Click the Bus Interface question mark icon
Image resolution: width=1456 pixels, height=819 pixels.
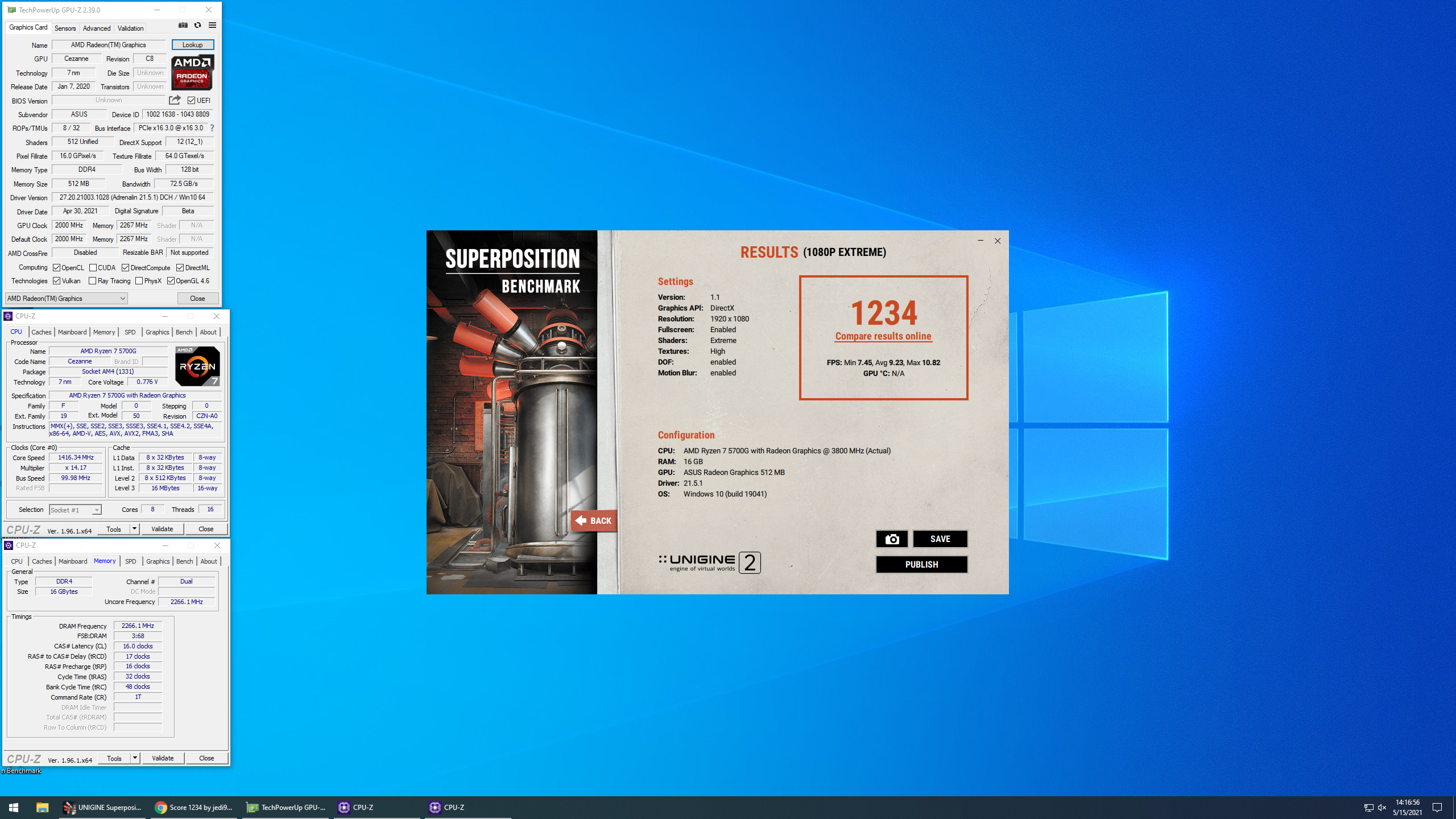212,128
